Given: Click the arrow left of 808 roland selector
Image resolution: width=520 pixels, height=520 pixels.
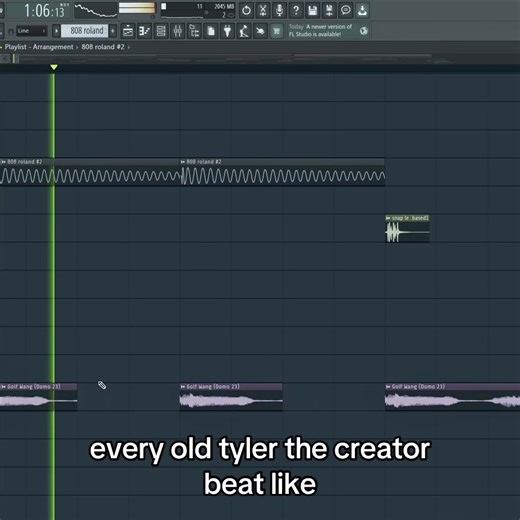Looking at the screenshot, I should (56, 31).
